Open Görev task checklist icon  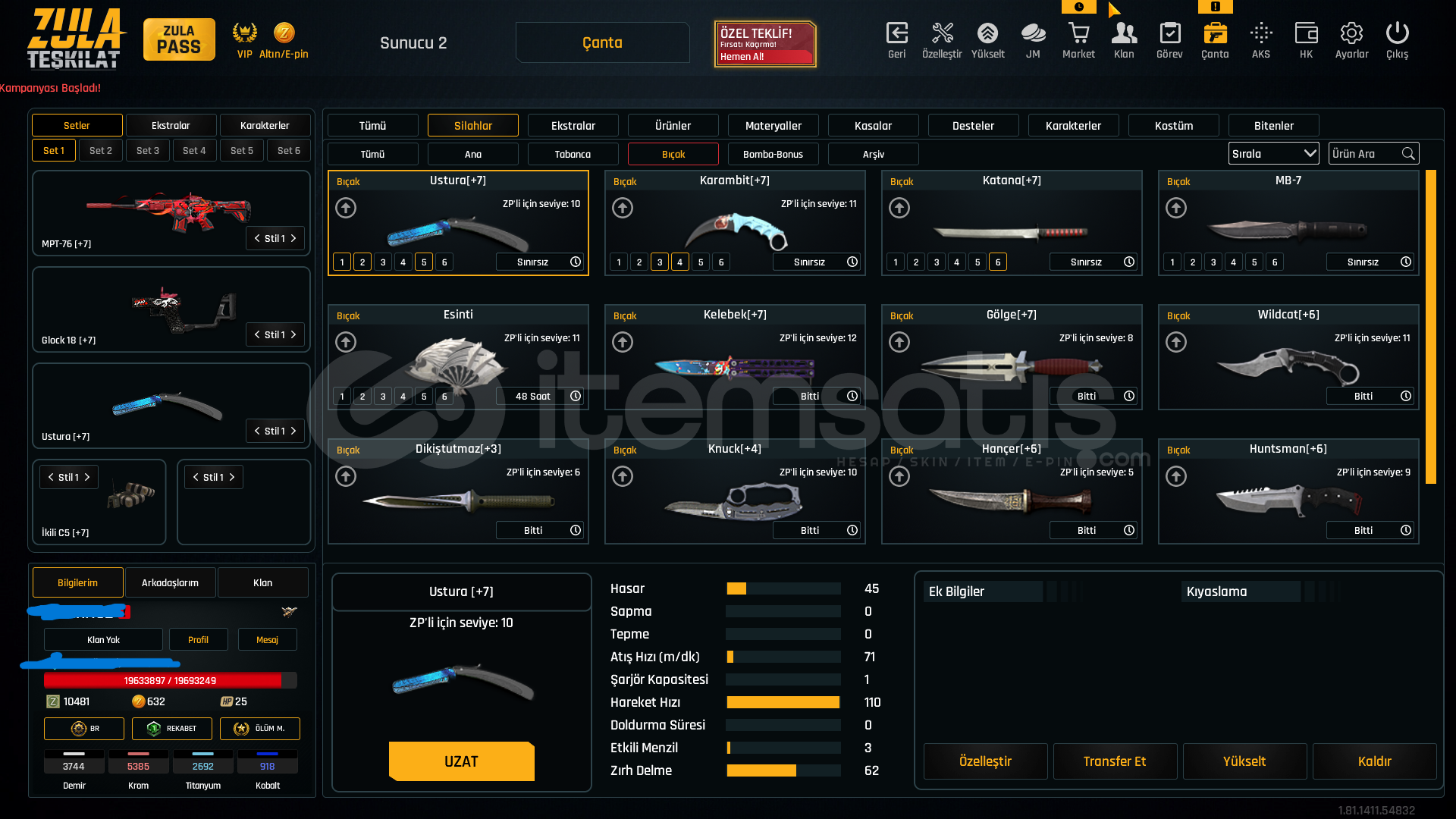[1169, 34]
